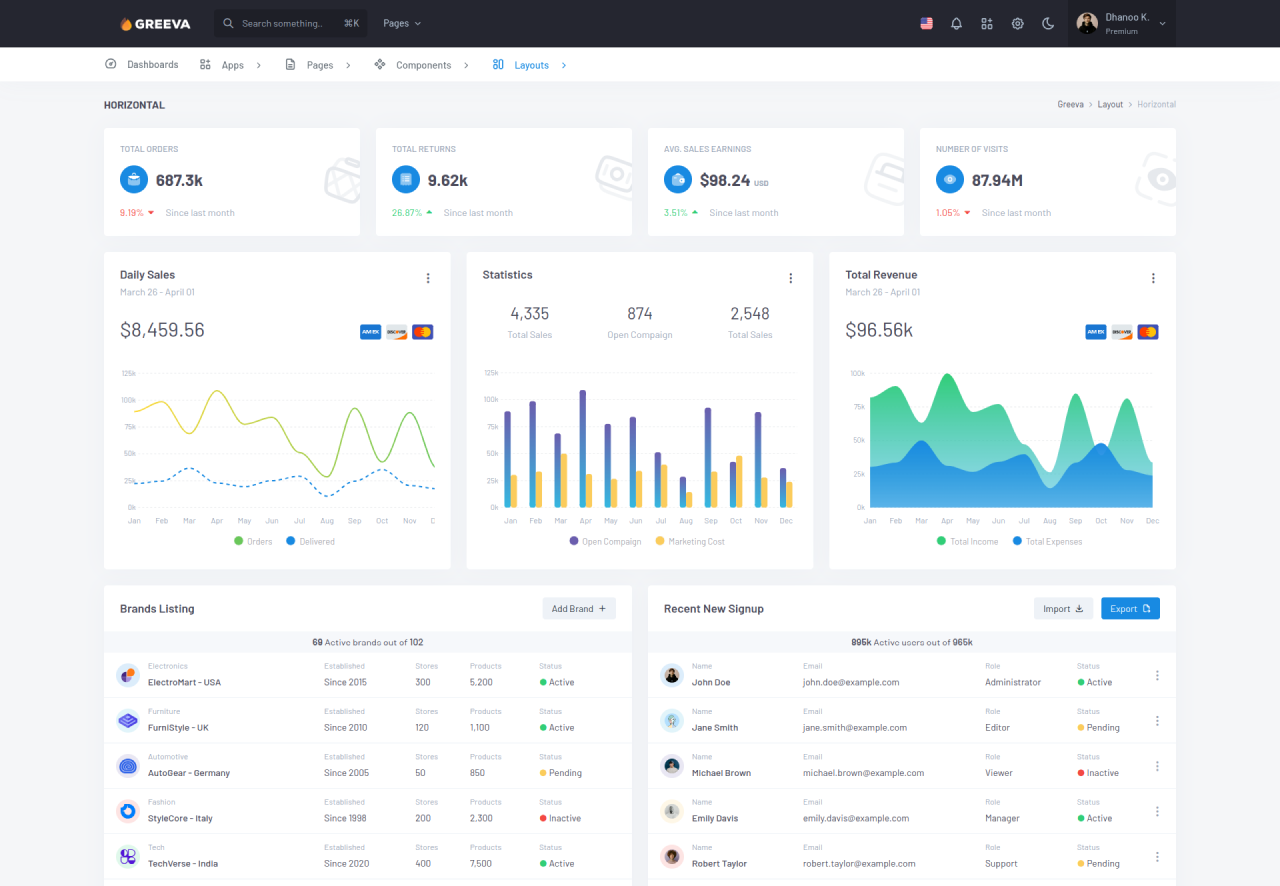Viewport: 1280px width, 886px height.
Task: Open the apps grid shortcut icon
Action: pos(987,23)
